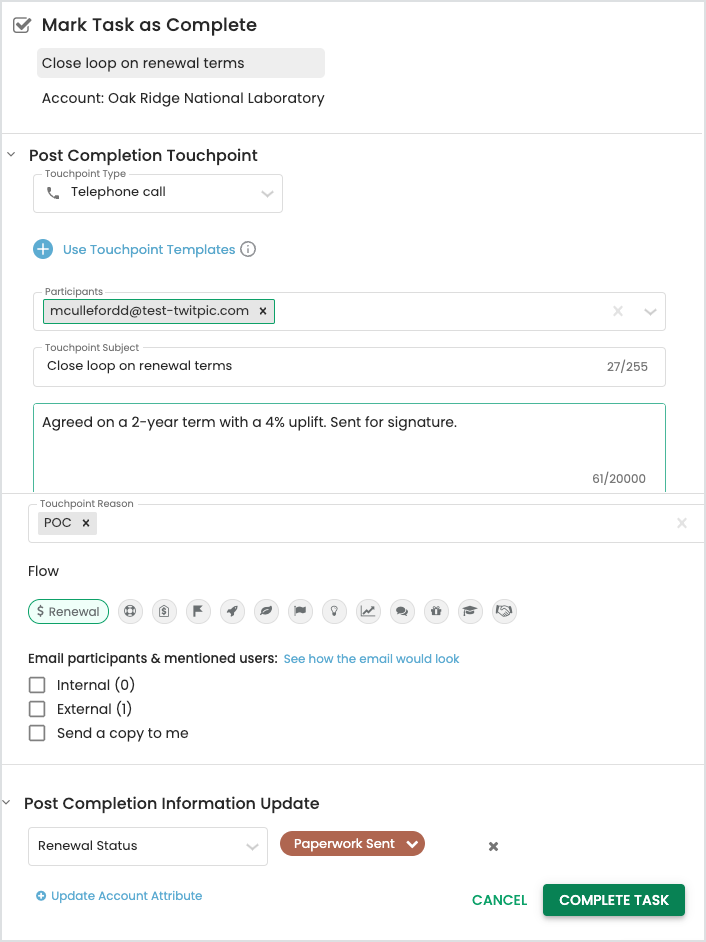Select the line chart flow icon
Viewport: 706px width, 942px height.
coord(368,612)
